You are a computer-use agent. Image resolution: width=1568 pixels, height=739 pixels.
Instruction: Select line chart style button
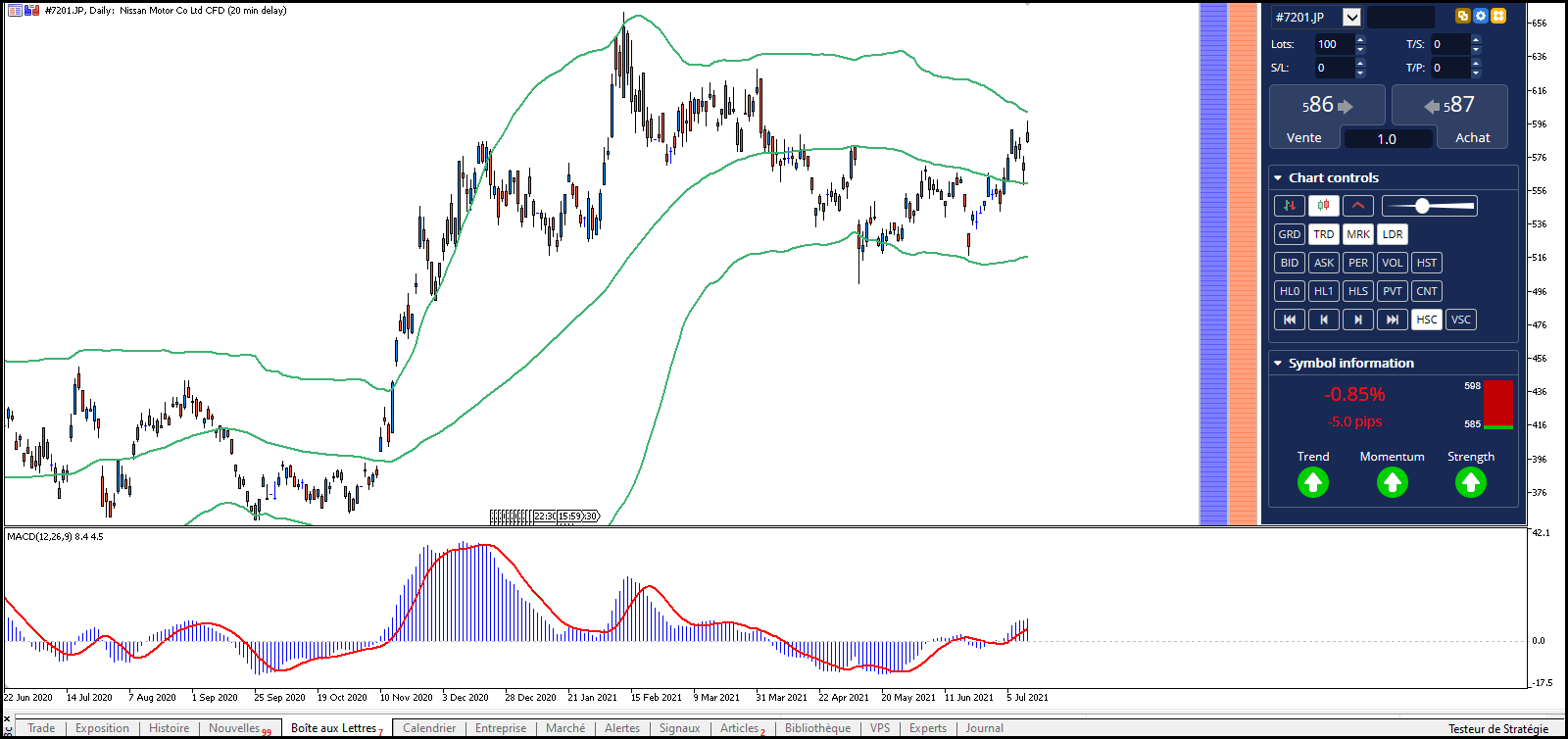(x=1358, y=206)
